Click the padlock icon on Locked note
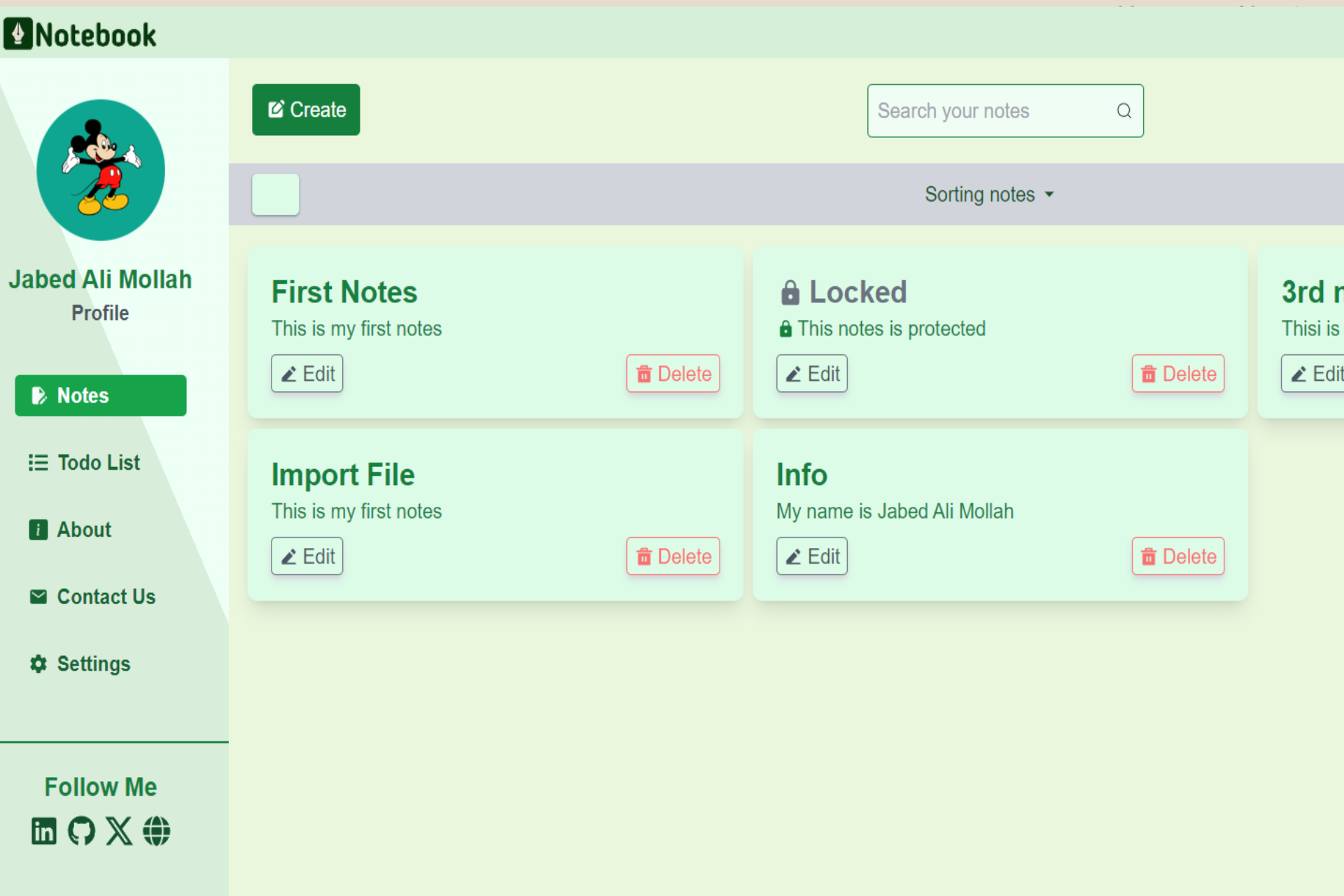1344x896 pixels. (790, 293)
